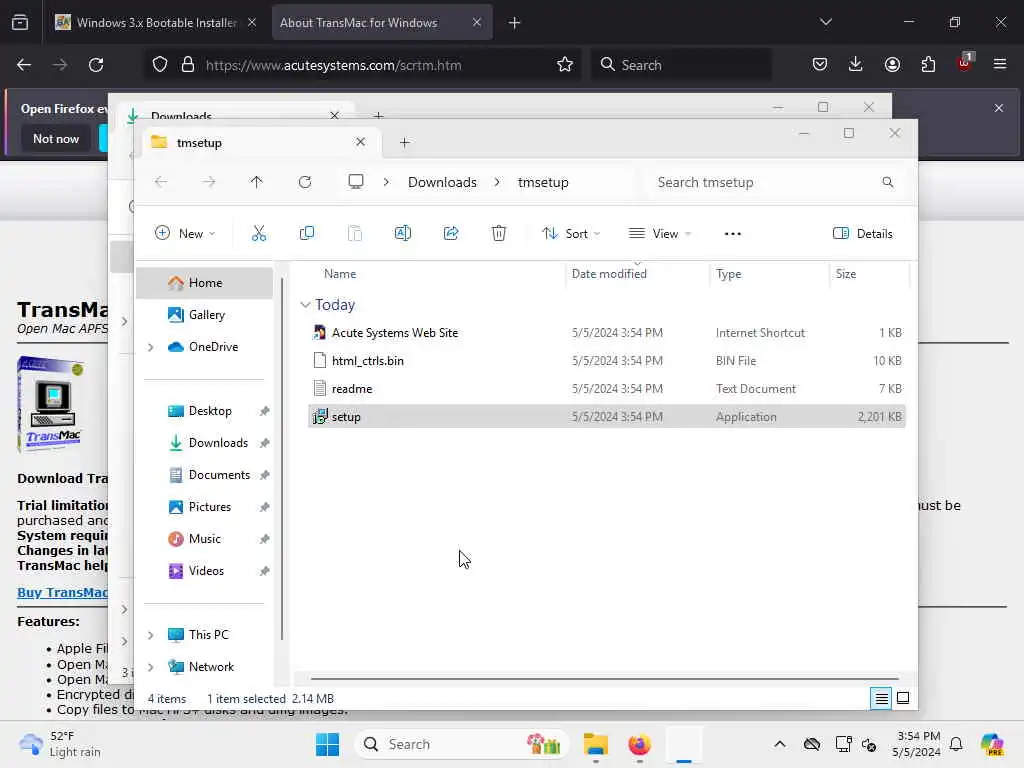Reload the Firefox page
The width and height of the screenshot is (1024, 768).
pos(96,64)
